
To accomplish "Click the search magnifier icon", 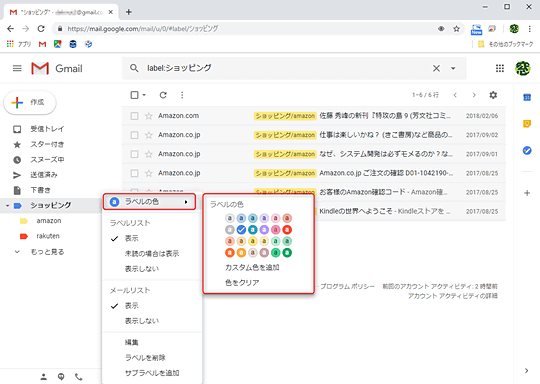I will (x=134, y=68).
